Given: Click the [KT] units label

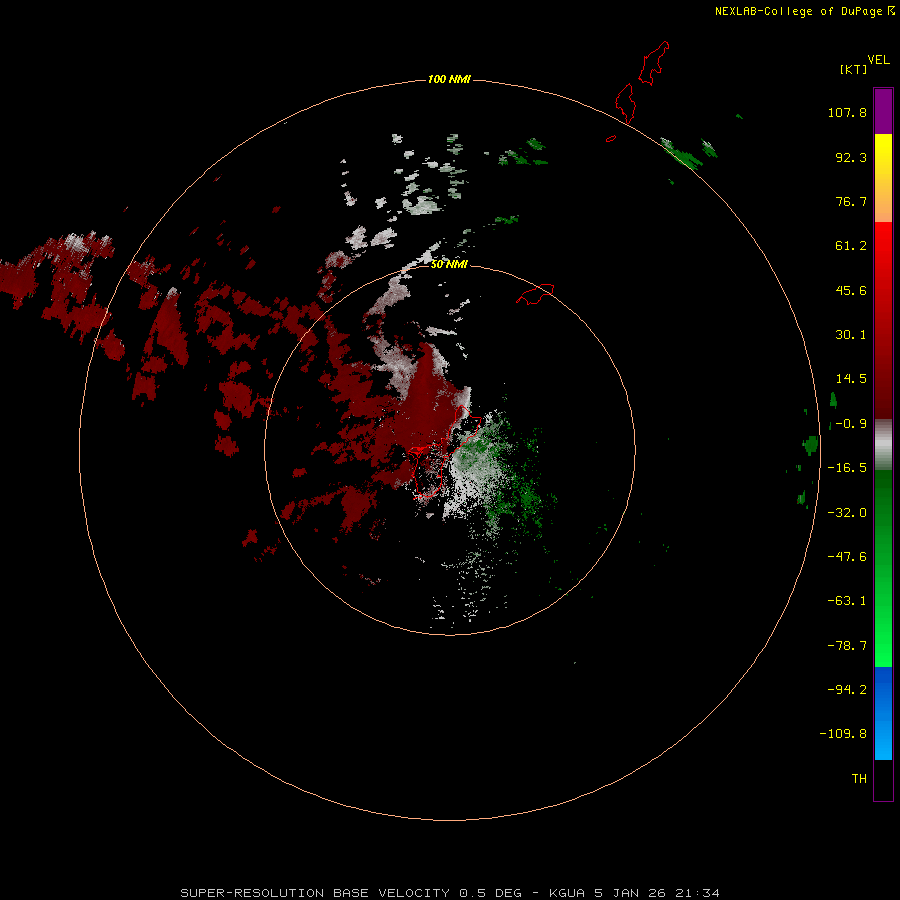Looking at the screenshot, I should pyautogui.click(x=854, y=69).
